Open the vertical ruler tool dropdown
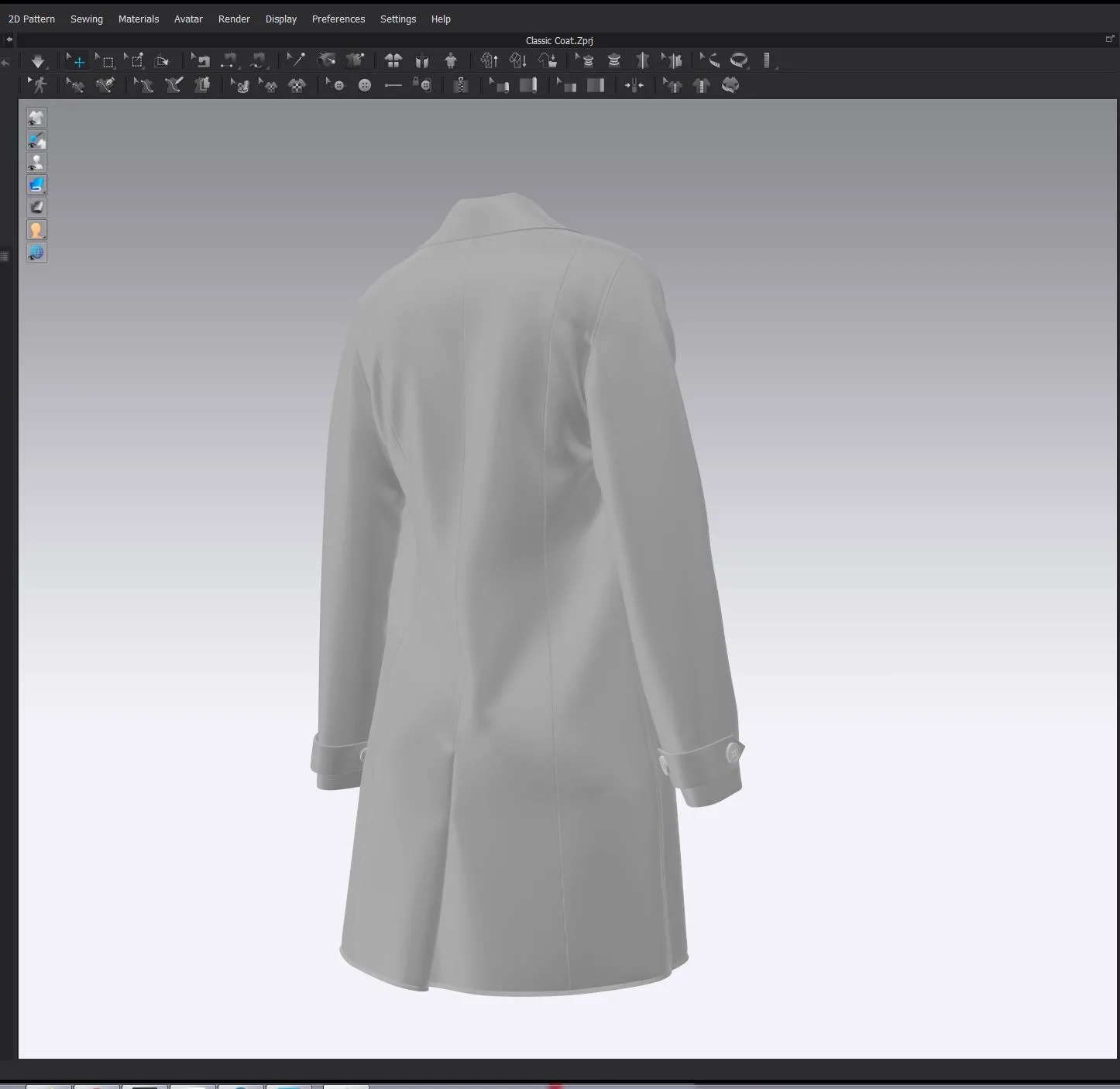 pyautogui.click(x=768, y=61)
